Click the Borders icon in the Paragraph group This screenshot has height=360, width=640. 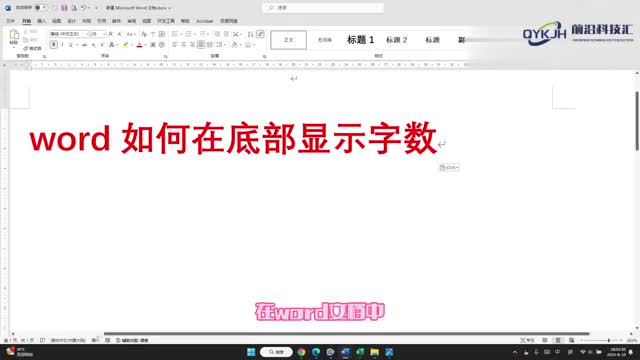pos(248,45)
